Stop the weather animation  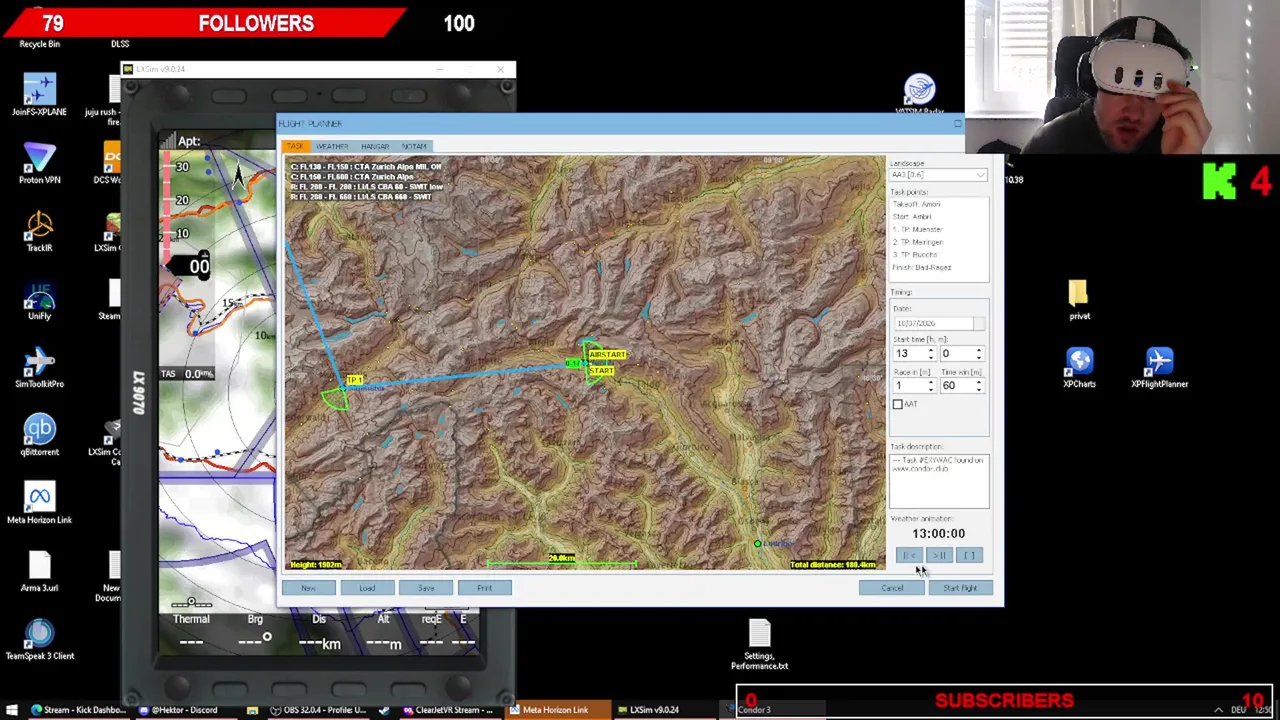[969, 556]
